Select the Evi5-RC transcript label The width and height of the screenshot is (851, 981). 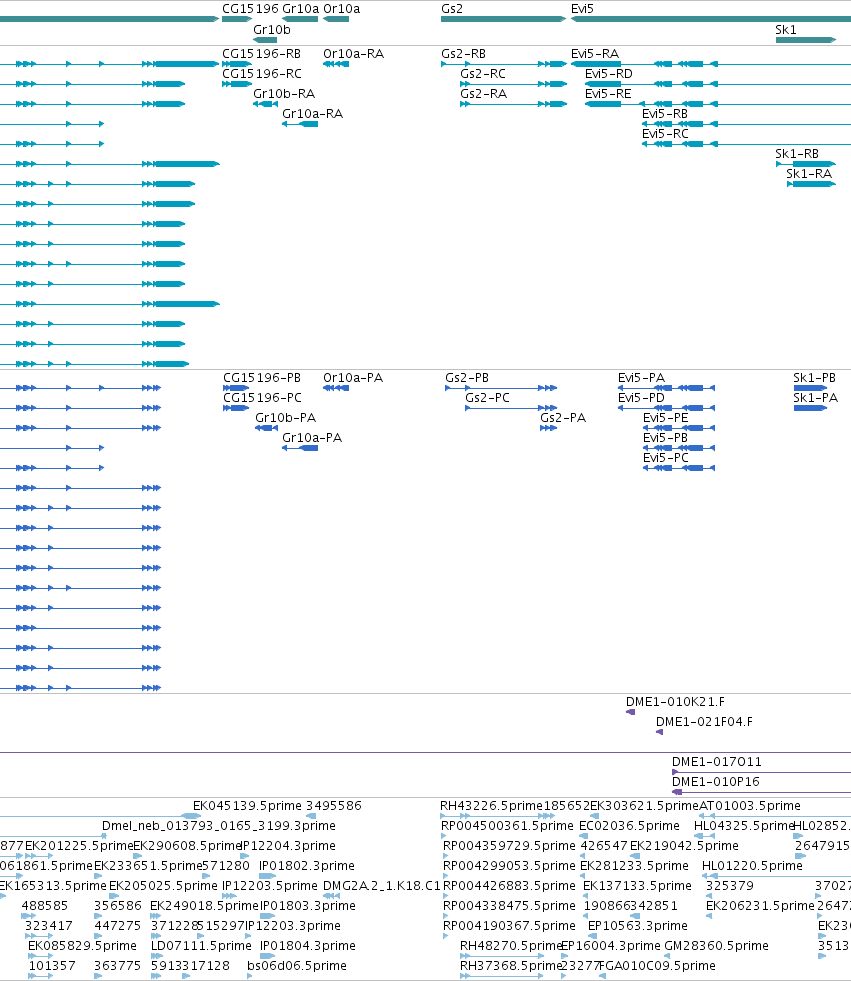(665, 134)
